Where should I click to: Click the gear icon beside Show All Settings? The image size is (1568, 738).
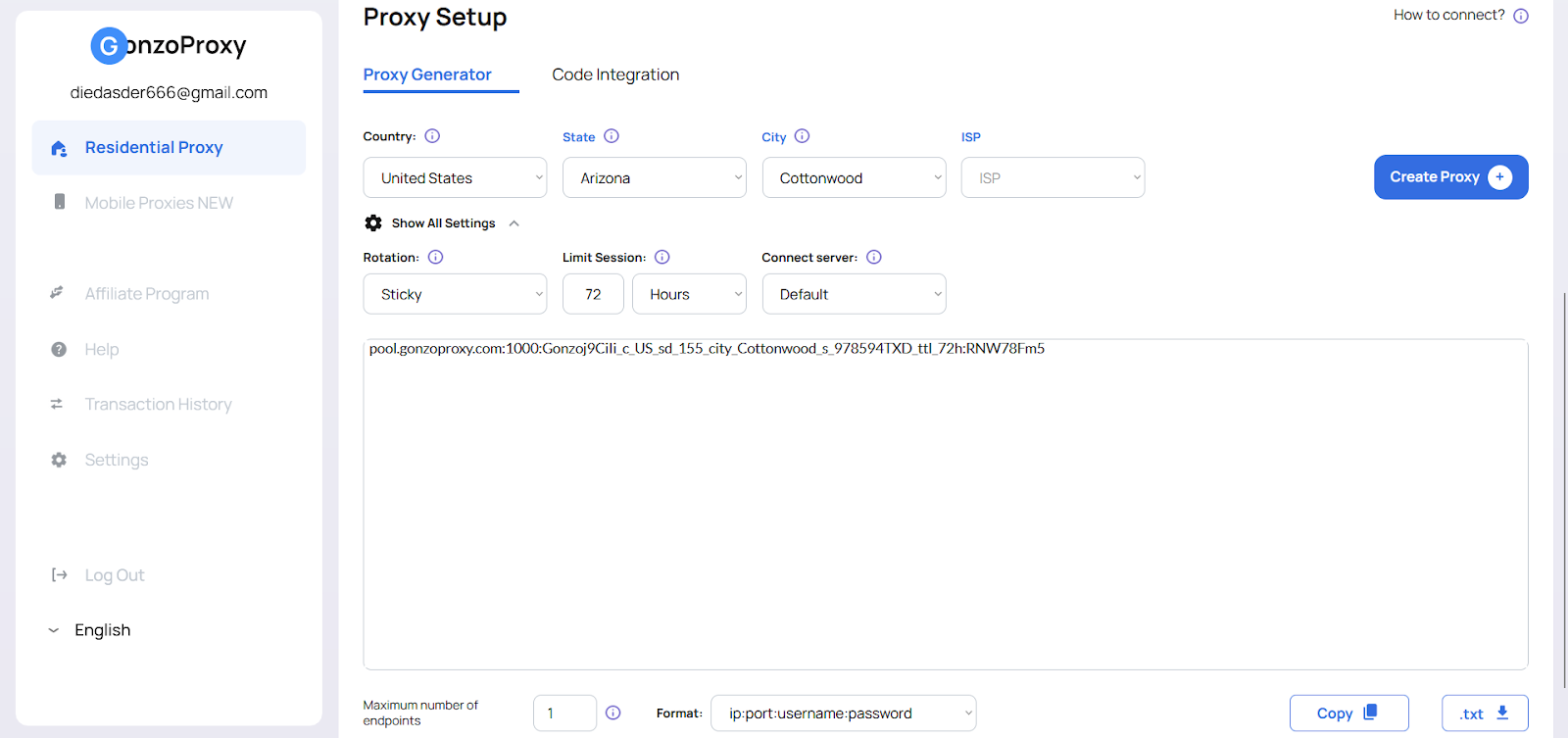(x=373, y=223)
